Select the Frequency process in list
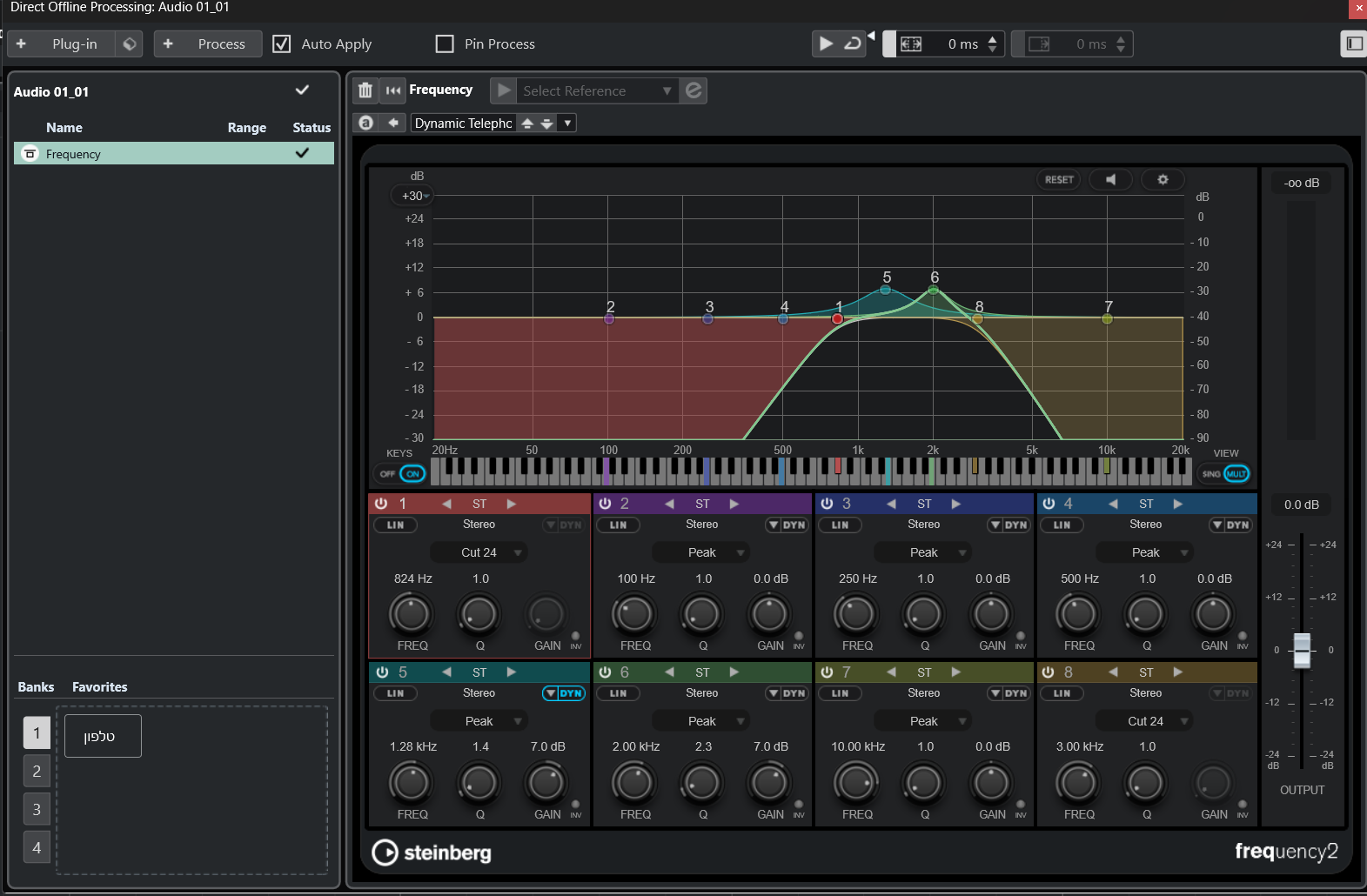1367x896 pixels. click(x=174, y=154)
